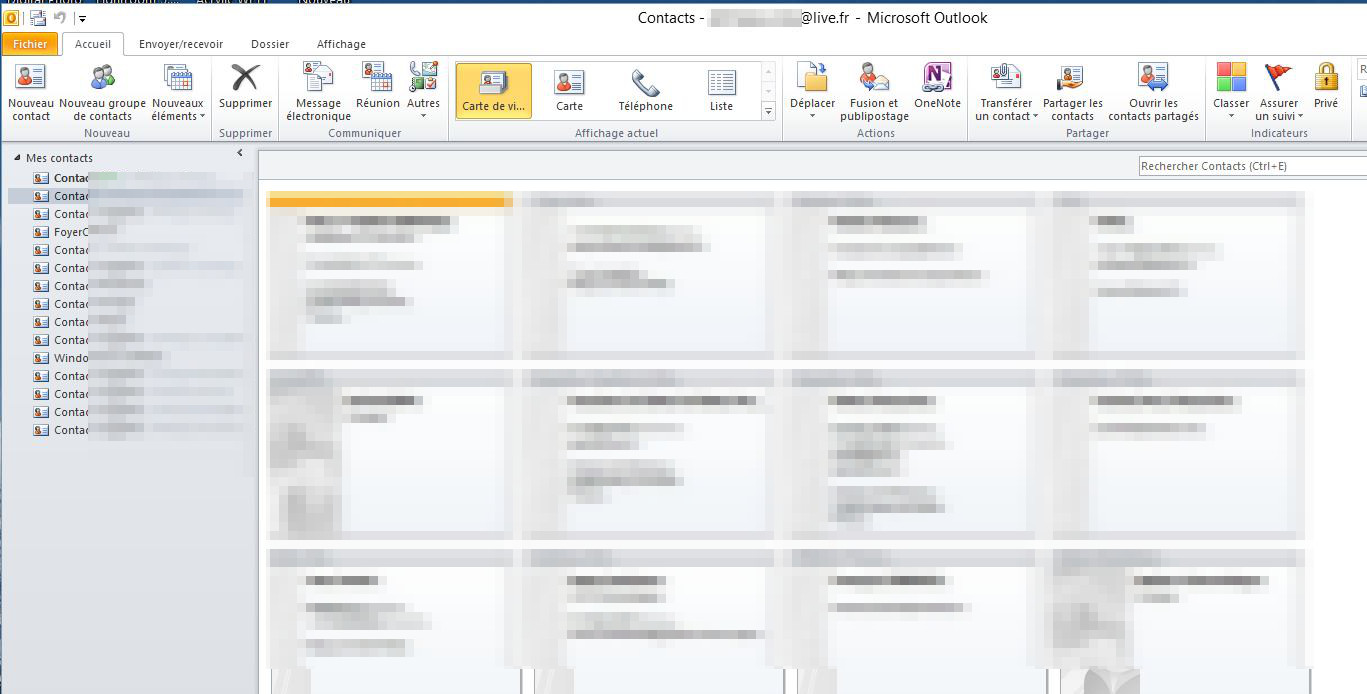
Task: Send a Message électronique
Action: [318, 91]
